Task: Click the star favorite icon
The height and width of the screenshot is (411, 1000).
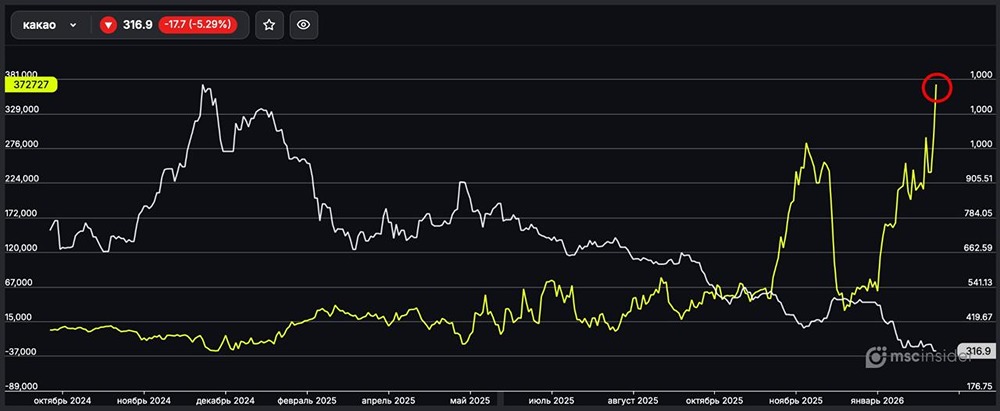Action: [x=268, y=25]
